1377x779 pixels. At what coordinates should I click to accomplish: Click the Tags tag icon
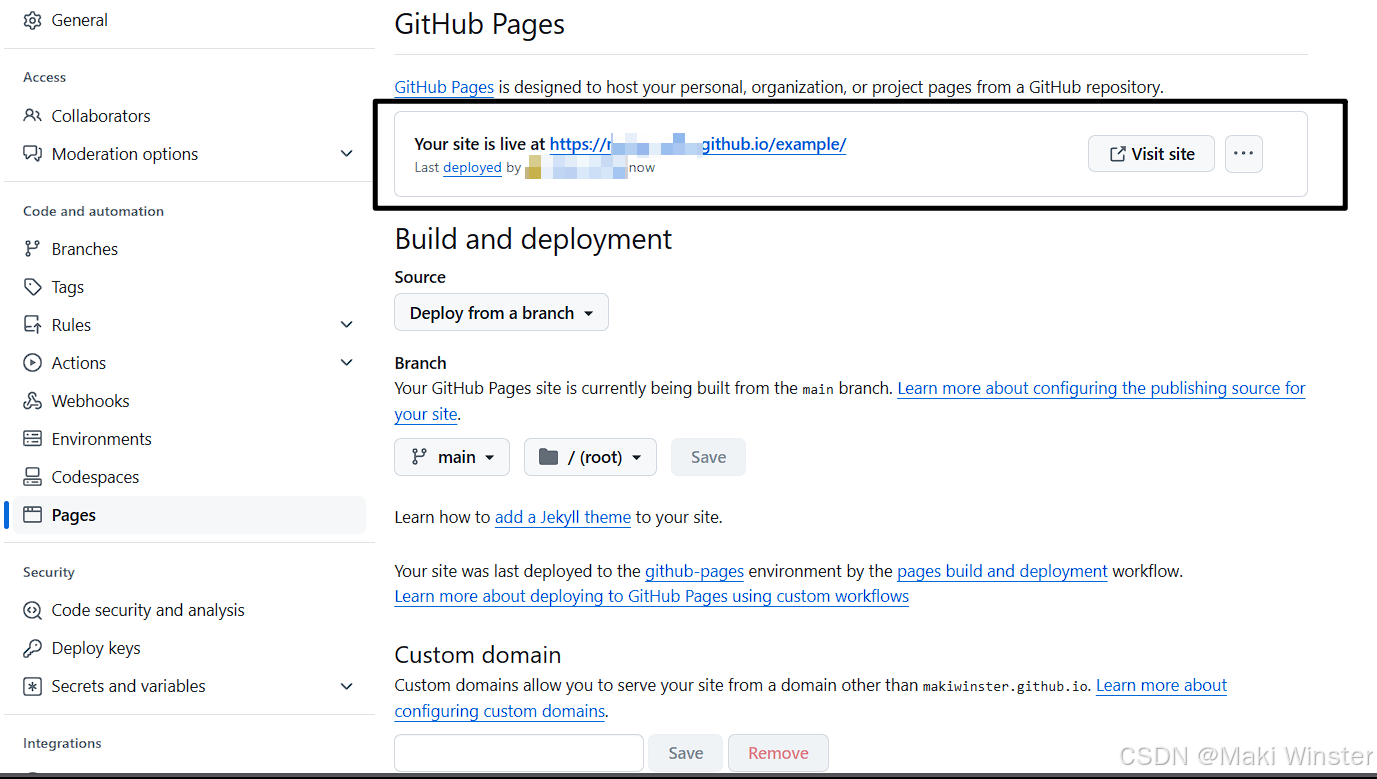[33, 287]
